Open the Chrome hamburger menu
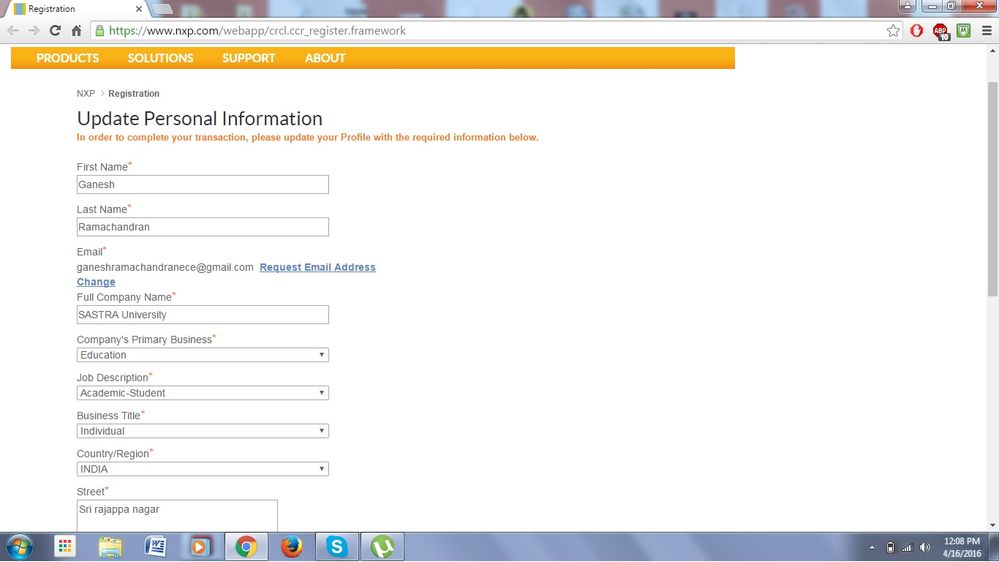The width and height of the screenshot is (999, 562). (x=986, y=31)
